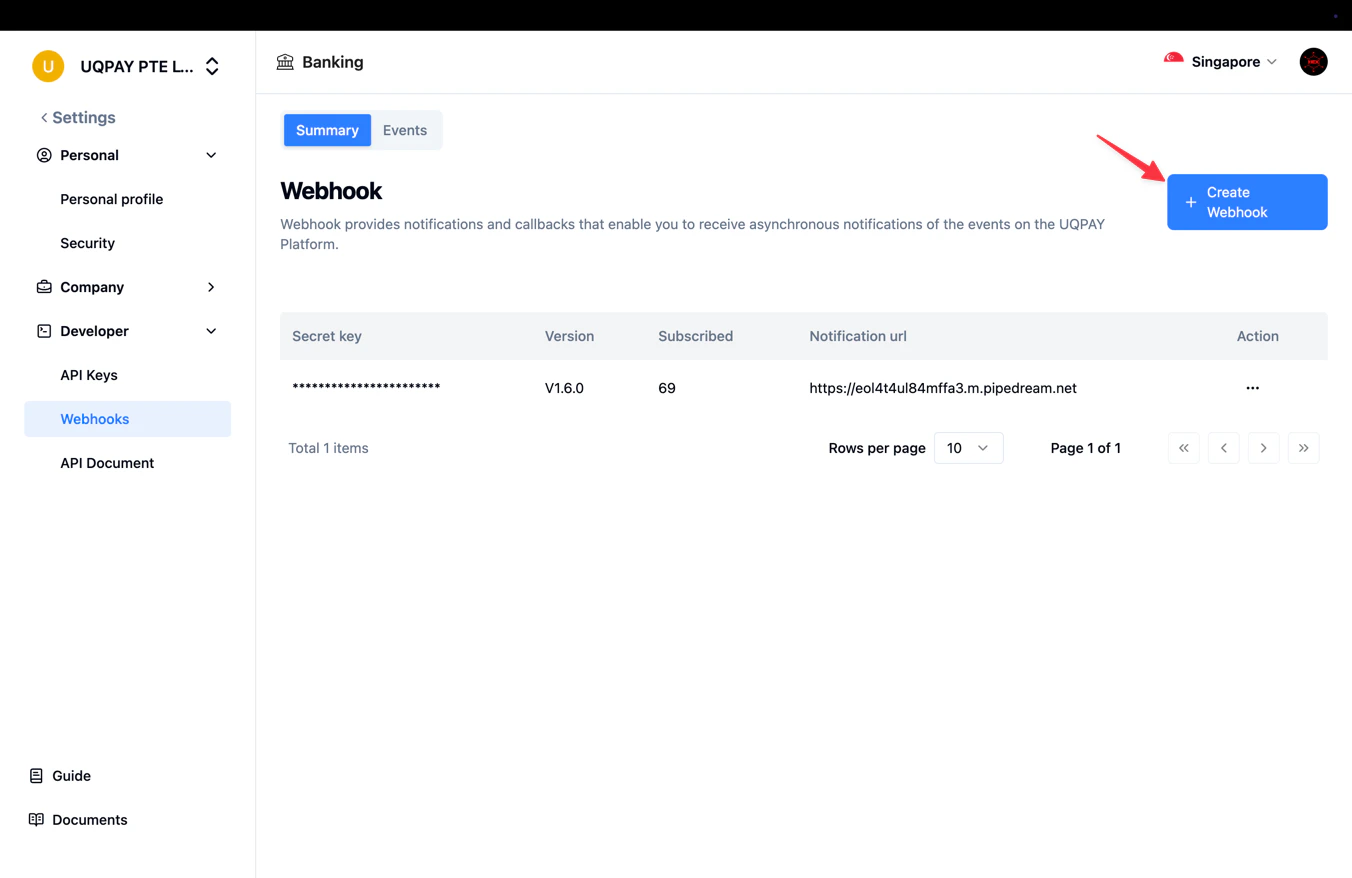
Task: Click the Documents icon in the sidebar
Action: point(35,819)
